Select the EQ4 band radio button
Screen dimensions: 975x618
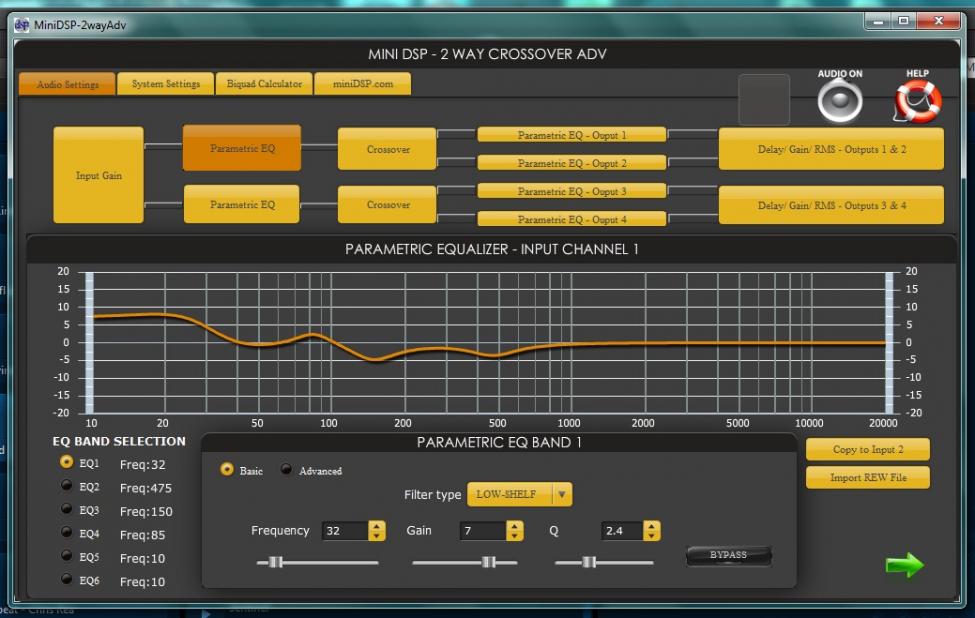click(67, 532)
